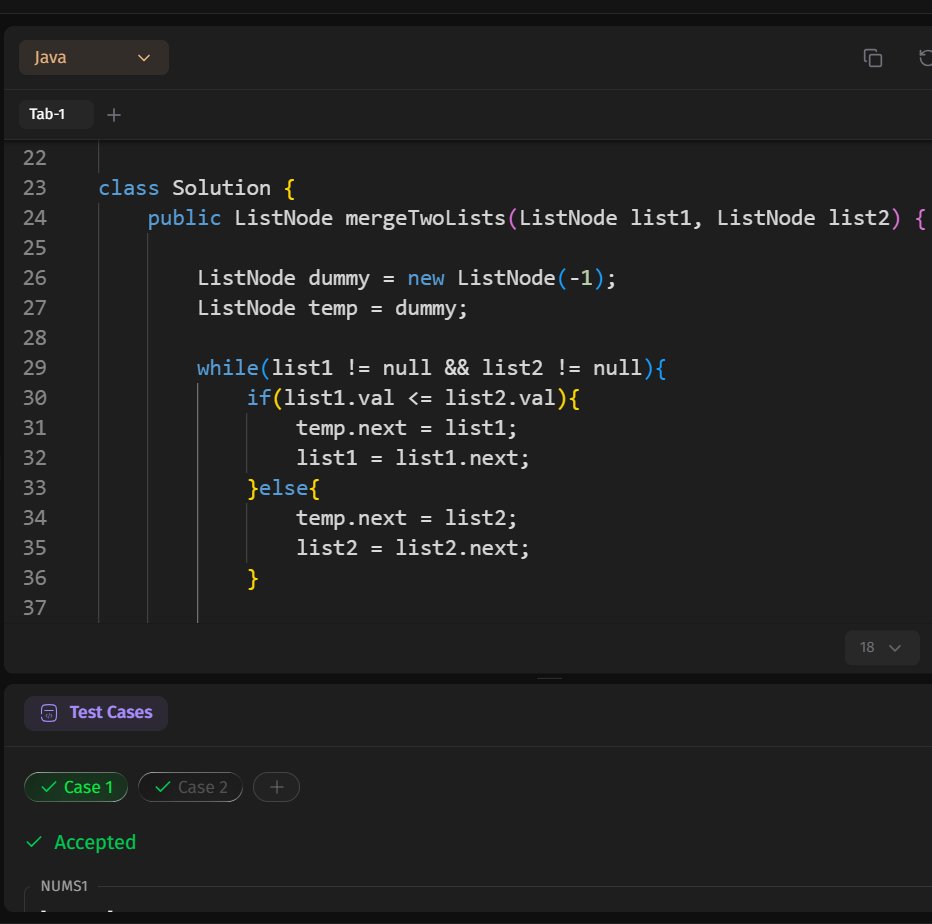This screenshot has width=932, height=924.
Task: Add a new editor tab with the plus
Action: (114, 115)
